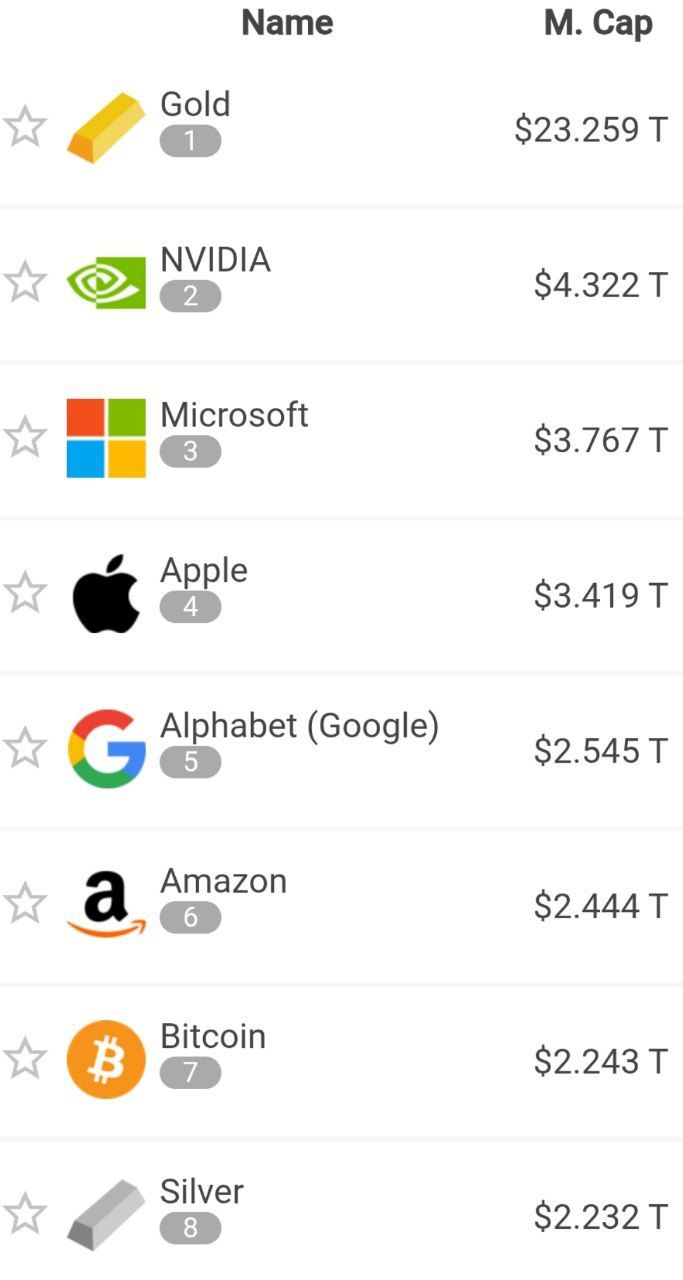Star Microsoft as a favorite
The height and width of the screenshot is (1280, 683).
click(25, 438)
